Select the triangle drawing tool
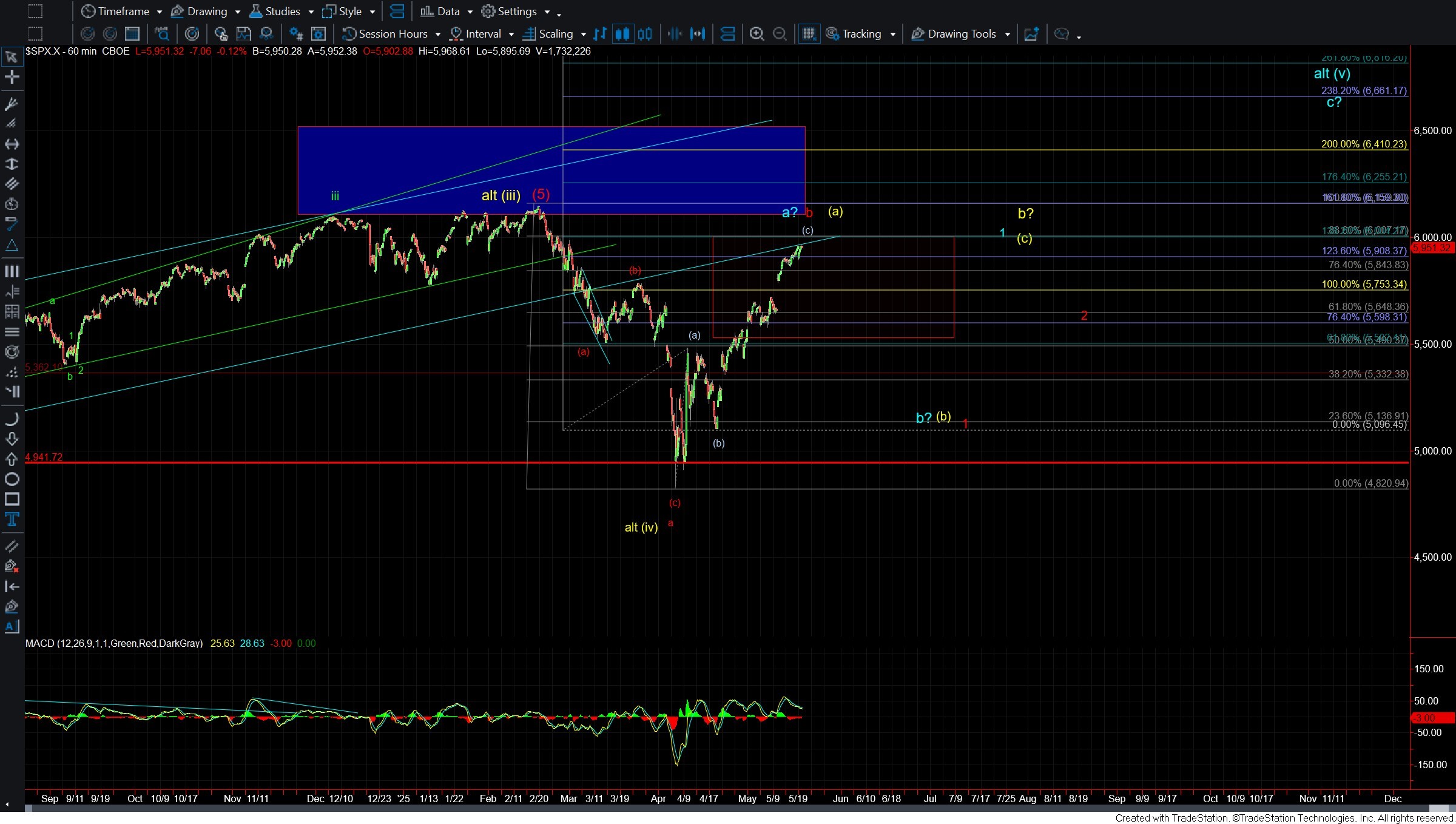This screenshot has height=824, width=1456. [12, 245]
